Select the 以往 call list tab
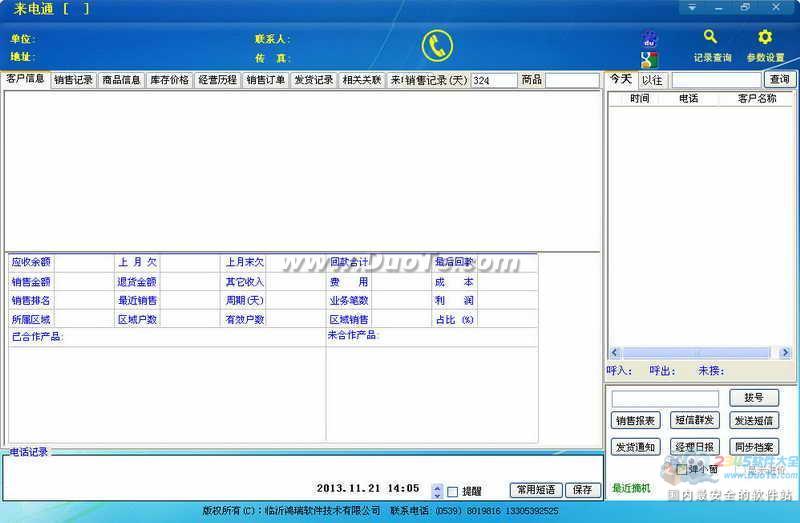The image size is (800, 523). (653, 80)
